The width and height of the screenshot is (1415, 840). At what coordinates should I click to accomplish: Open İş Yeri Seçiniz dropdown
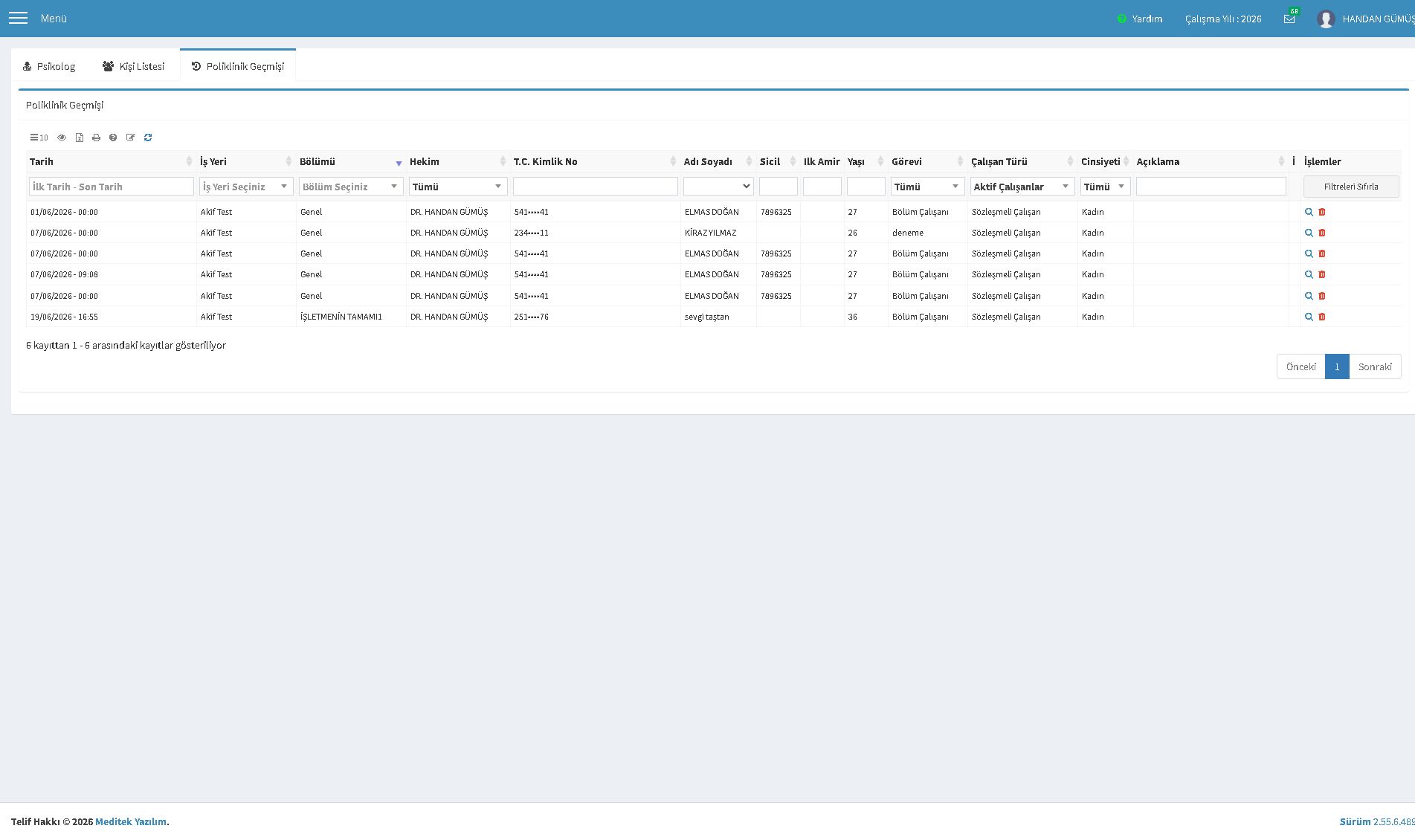pyautogui.click(x=246, y=187)
